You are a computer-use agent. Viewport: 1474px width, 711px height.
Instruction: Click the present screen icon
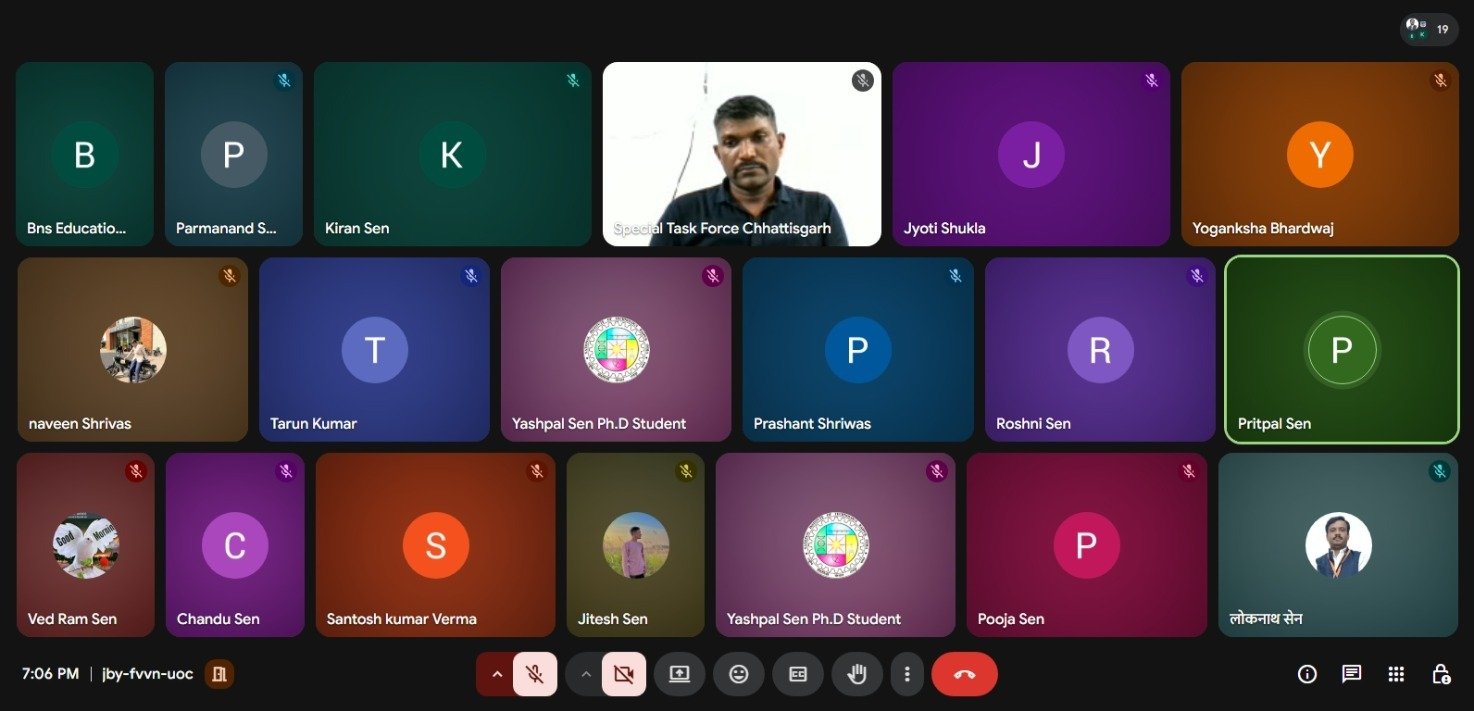pos(680,674)
